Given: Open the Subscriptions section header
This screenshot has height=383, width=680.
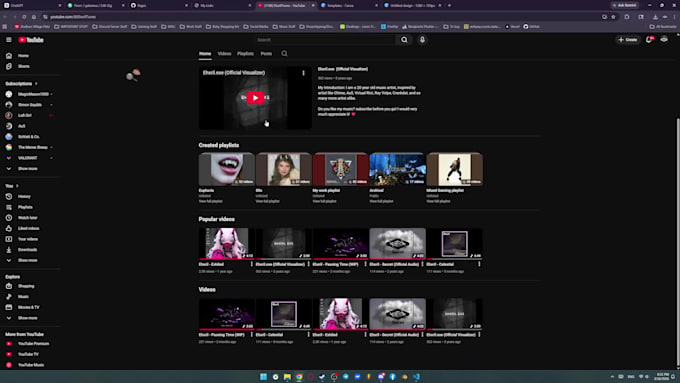Looking at the screenshot, I should pyautogui.click(x=21, y=84).
